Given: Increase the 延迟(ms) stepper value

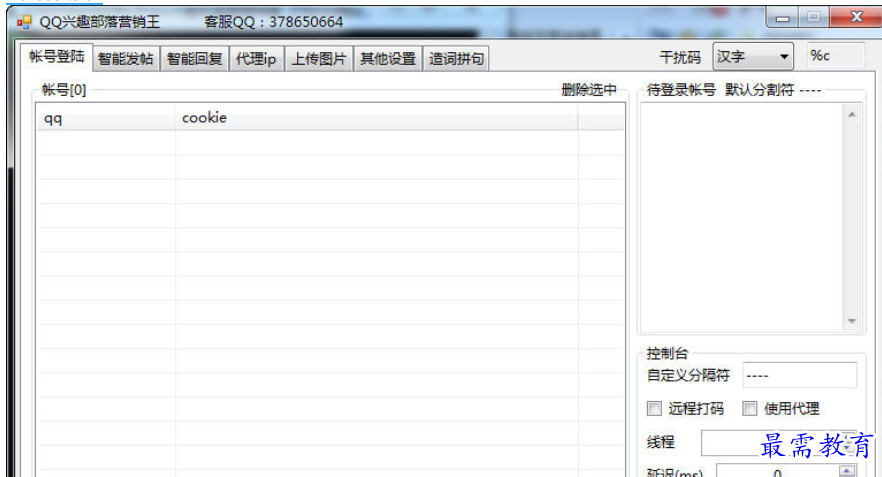Looking at the screenshot, I should [847, 470].
